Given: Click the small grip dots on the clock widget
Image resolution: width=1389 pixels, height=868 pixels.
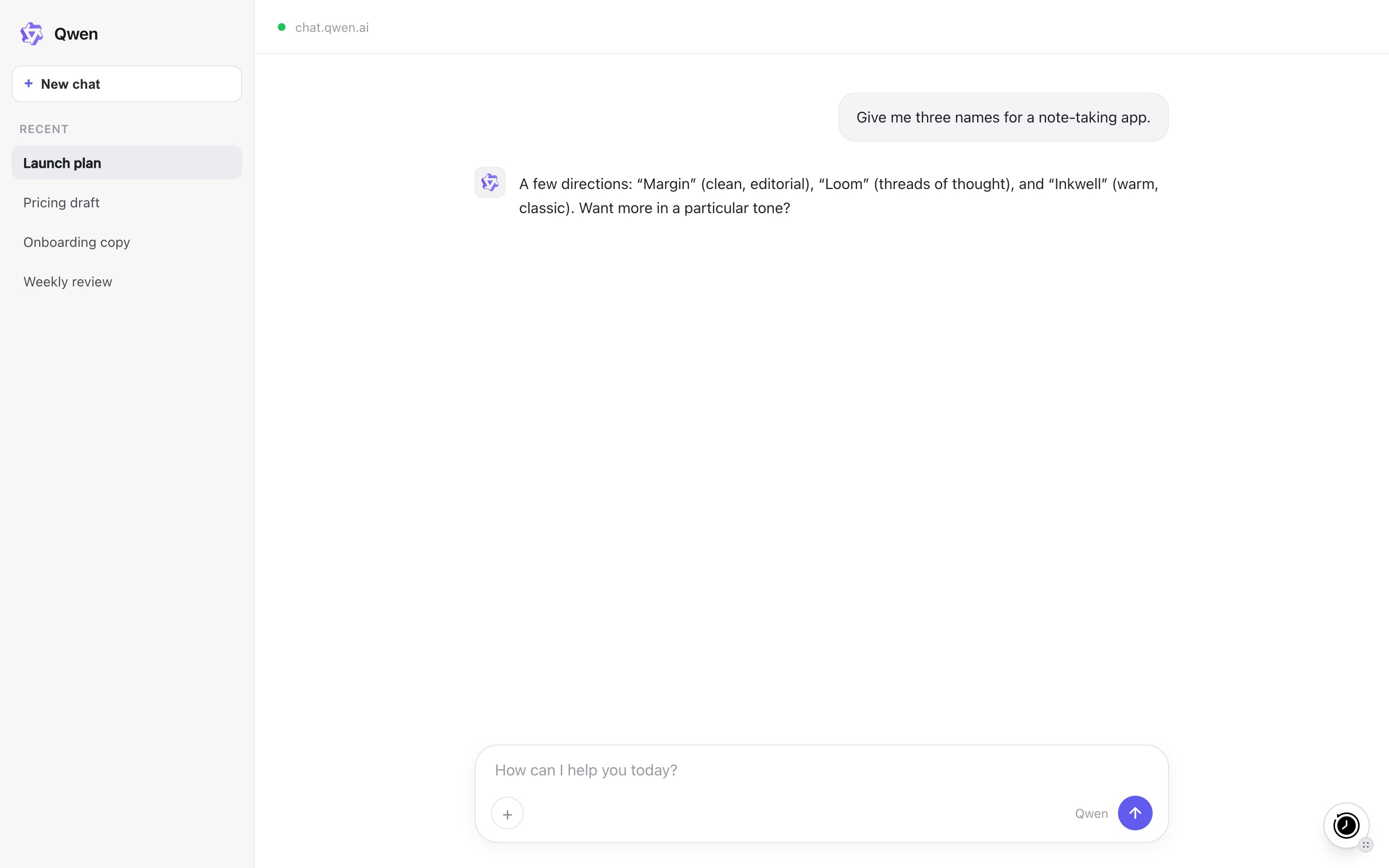Looking at the screenshot, I should 1365,844.
